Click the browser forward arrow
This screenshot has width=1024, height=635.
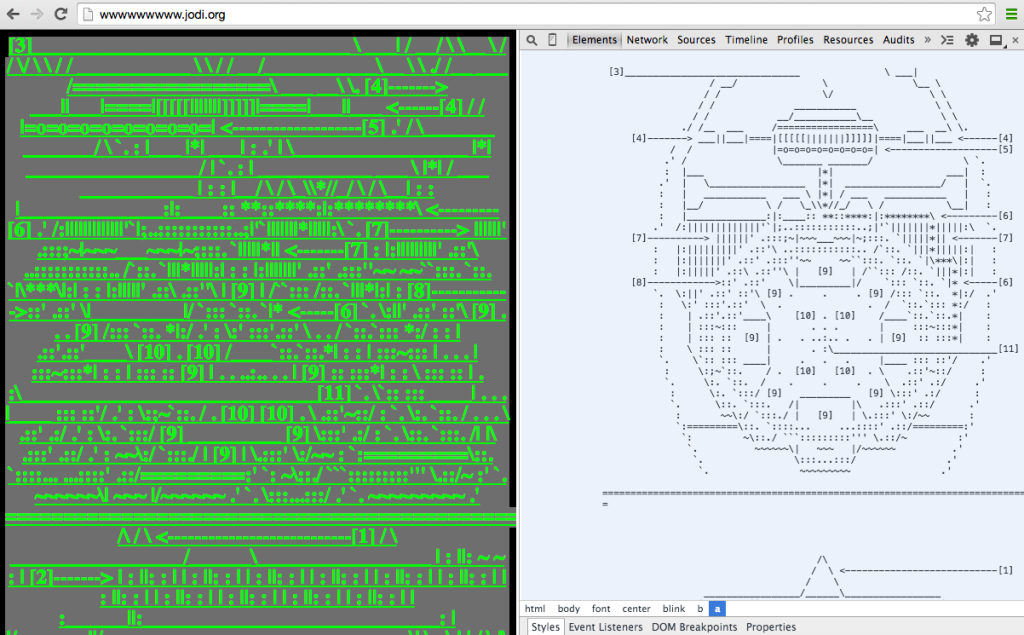pyautogui.click(x=38, y=14)
